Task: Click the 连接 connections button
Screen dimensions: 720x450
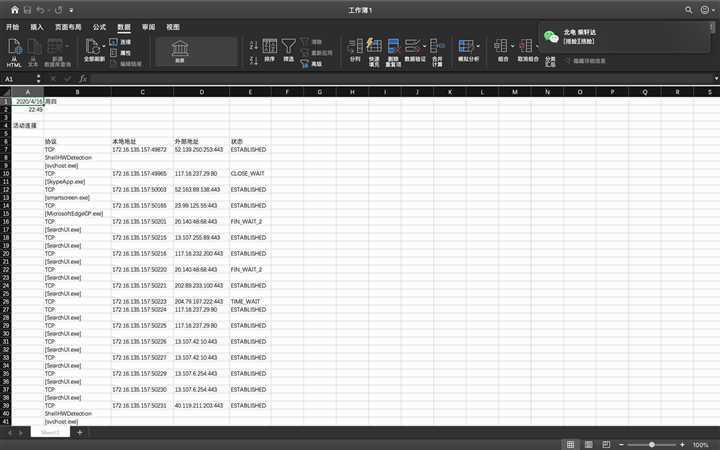Action: pyautogui.click(x=120, y=42)
